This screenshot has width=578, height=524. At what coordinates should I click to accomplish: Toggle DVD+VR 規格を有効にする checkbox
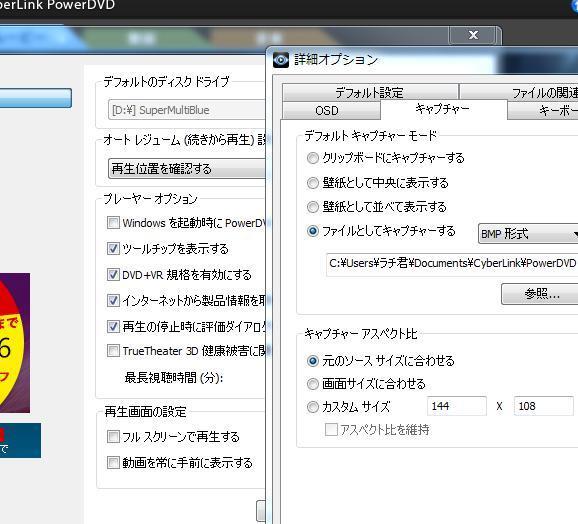coord(113,275)
